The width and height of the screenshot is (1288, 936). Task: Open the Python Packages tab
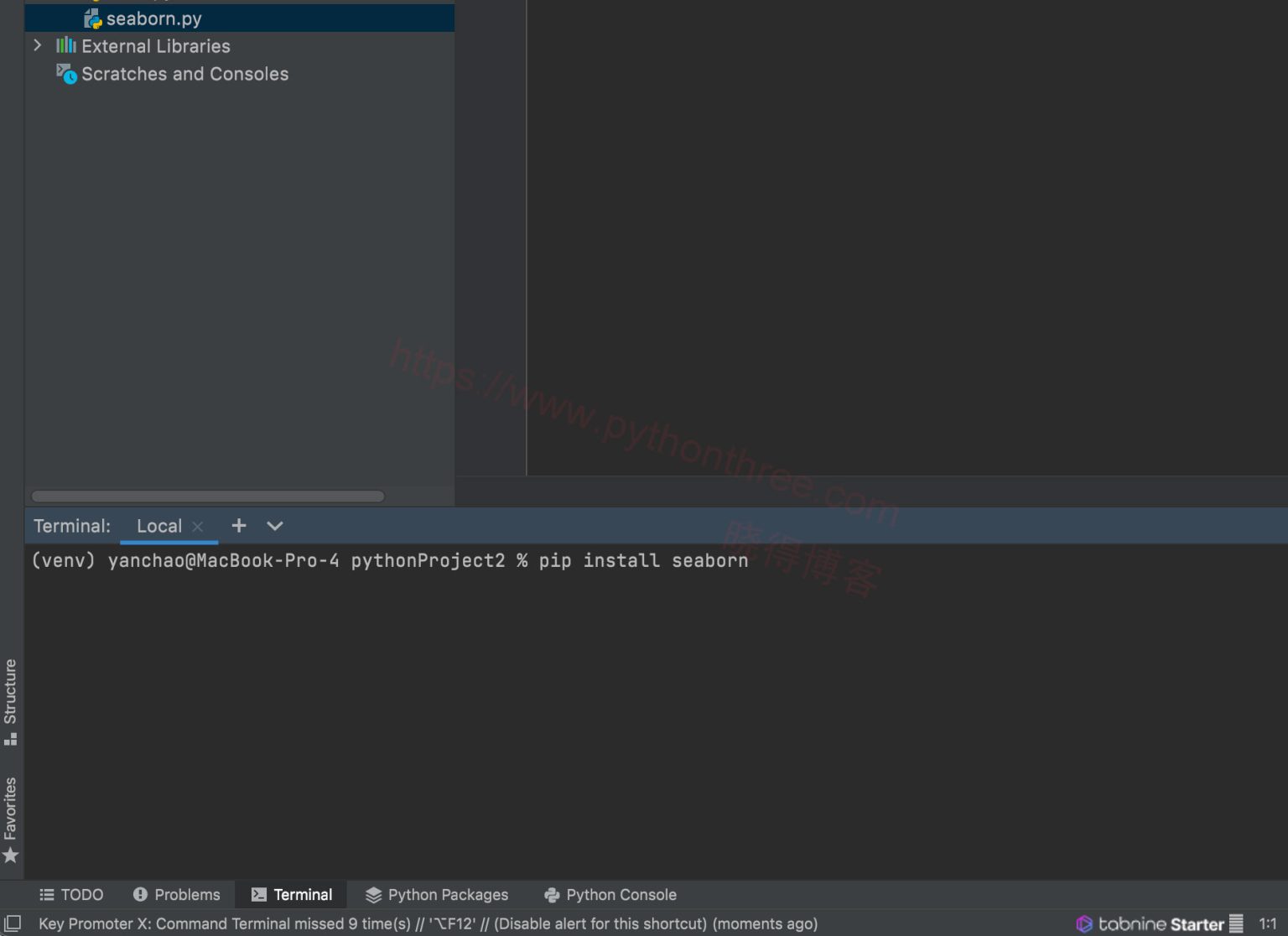click(x=437, y=895)
